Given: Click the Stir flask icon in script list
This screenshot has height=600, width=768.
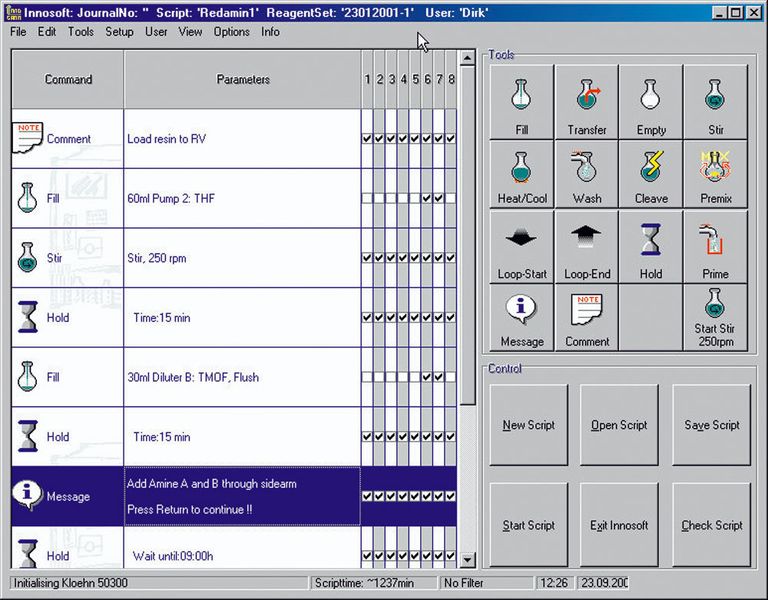Looking at the screenshot, I should tap(27, 257).
